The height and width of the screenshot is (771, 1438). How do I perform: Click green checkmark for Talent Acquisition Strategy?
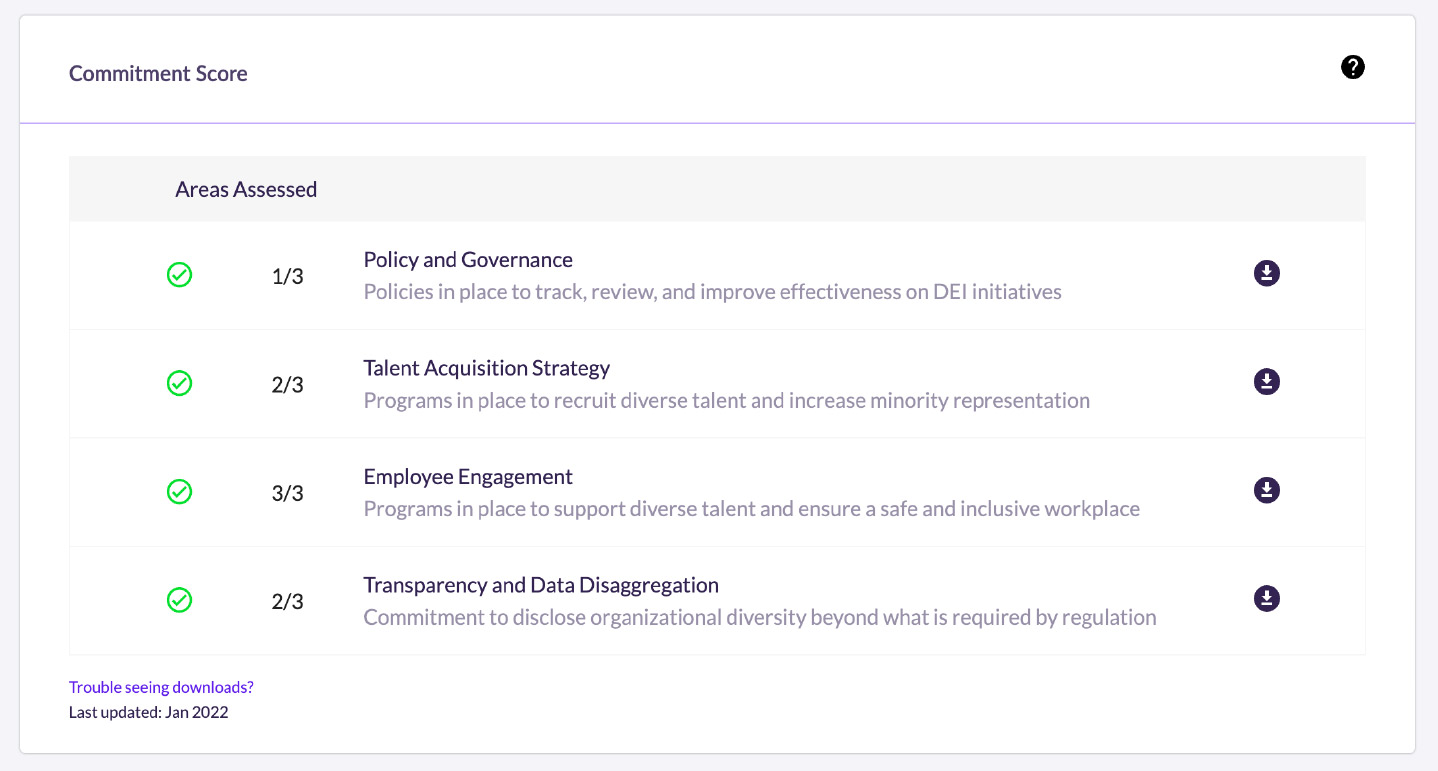pyautogui.click(x=179, y=383)
